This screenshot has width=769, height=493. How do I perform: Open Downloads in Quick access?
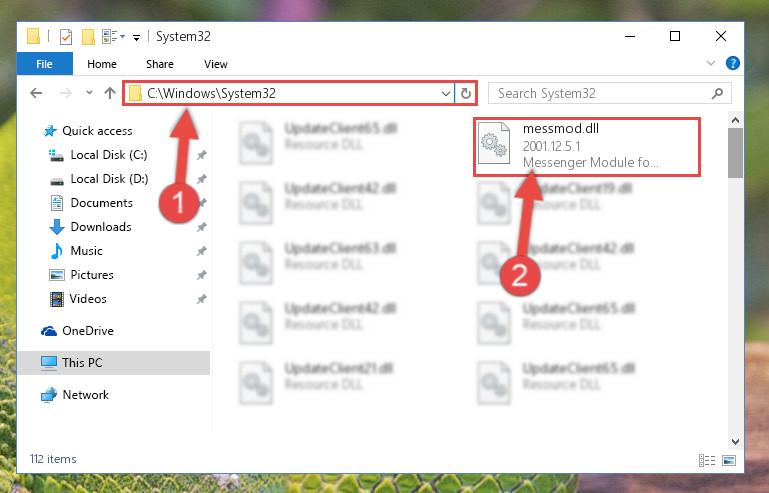(101, 227)
